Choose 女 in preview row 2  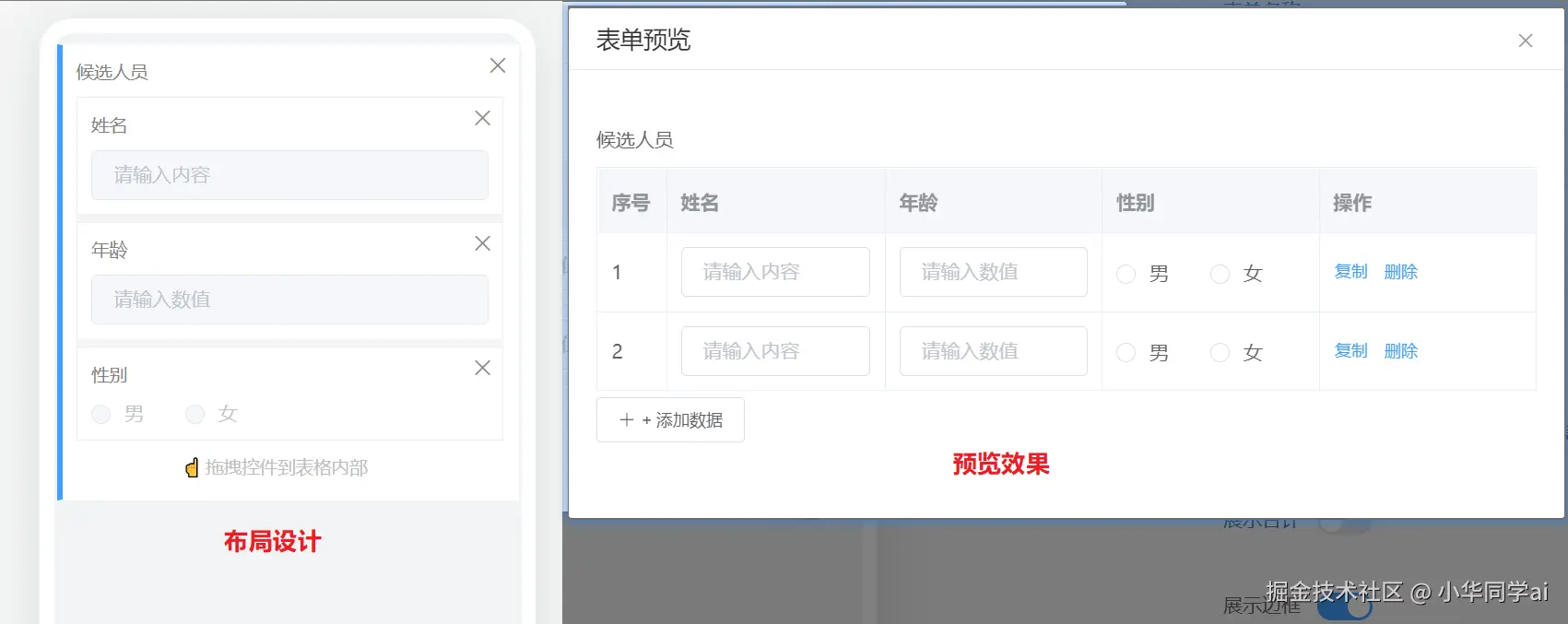pos(1220,353)
